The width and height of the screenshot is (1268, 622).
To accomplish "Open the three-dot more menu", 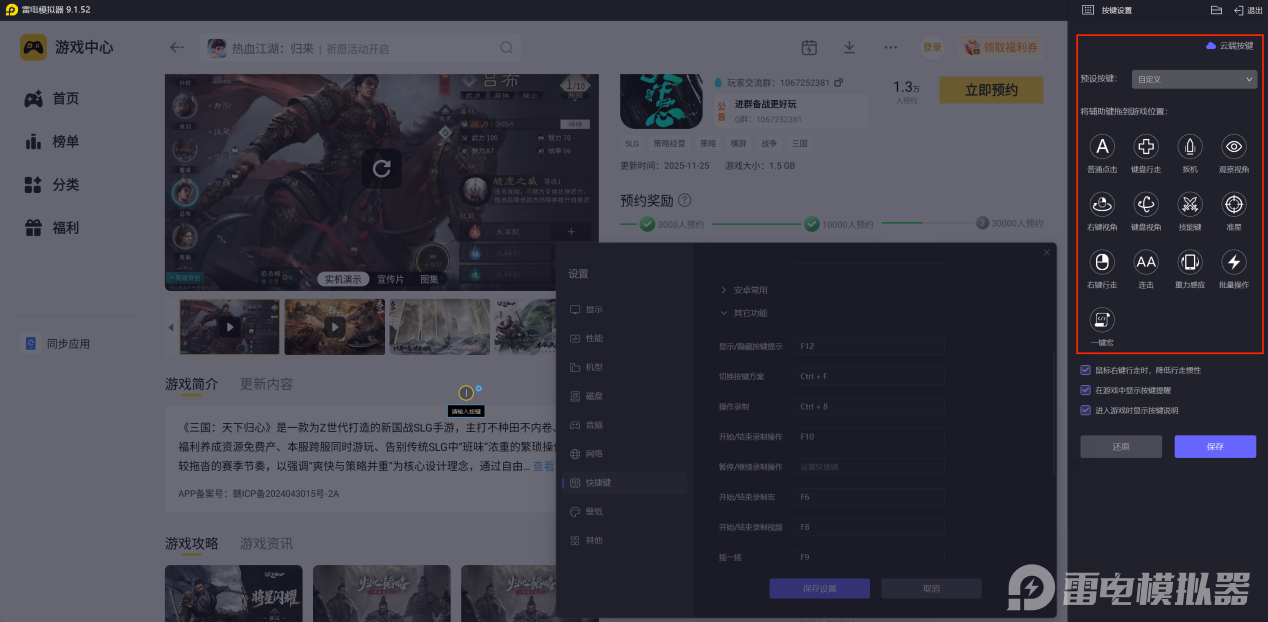I will (x=891, y=47).
